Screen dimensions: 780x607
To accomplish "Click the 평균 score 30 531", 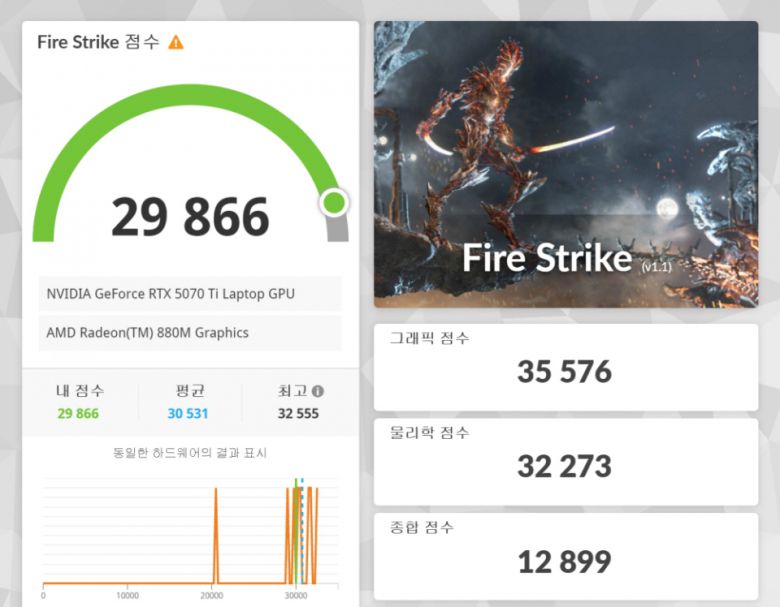I will (x=188, y=413).
